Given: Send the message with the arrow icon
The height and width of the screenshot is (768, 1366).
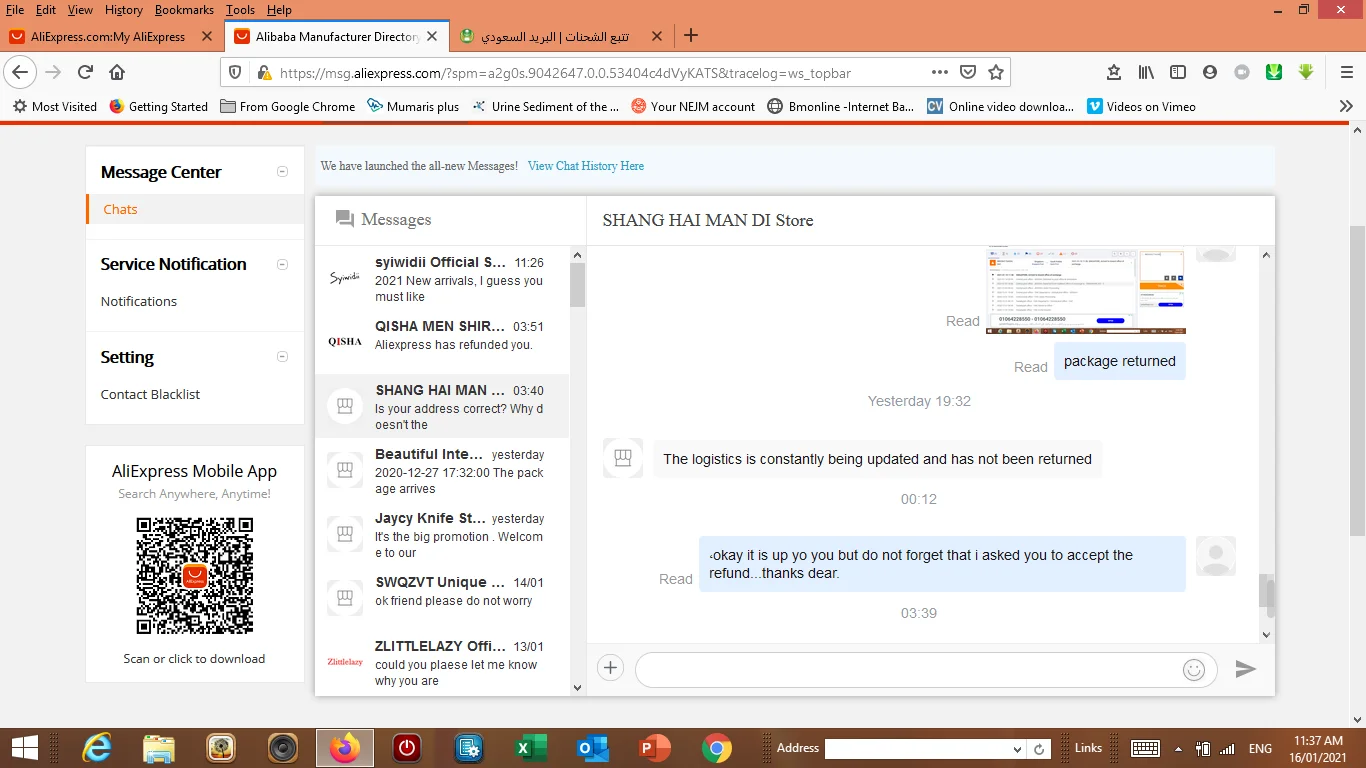Looking at the screenshot, I should click(1245, 669).
